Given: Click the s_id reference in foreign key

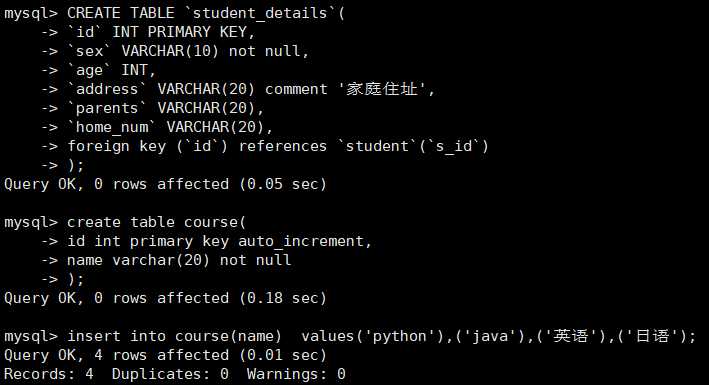Looking at the screenshot, I should coord(454,146).
